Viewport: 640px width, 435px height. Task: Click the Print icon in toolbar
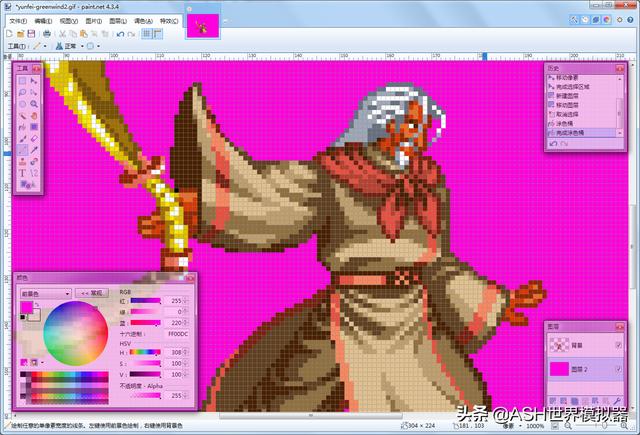click(48, 33)
